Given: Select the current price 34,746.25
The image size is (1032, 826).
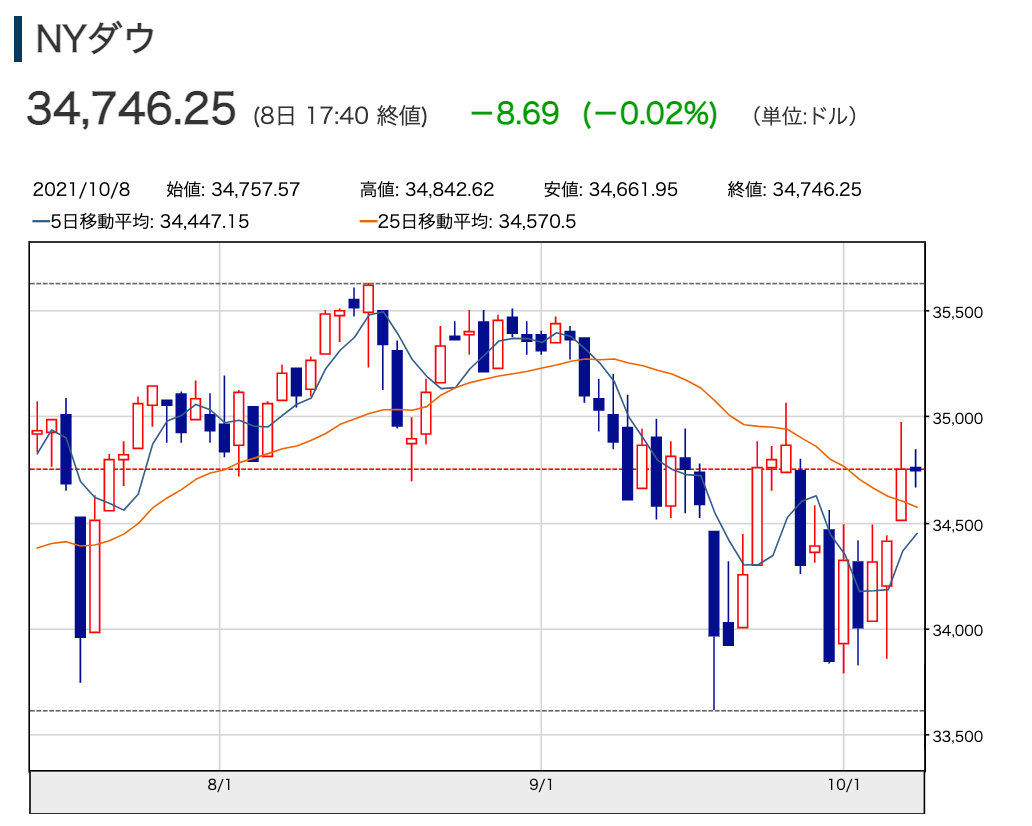Looking at the screenshot, I should 131,109.
